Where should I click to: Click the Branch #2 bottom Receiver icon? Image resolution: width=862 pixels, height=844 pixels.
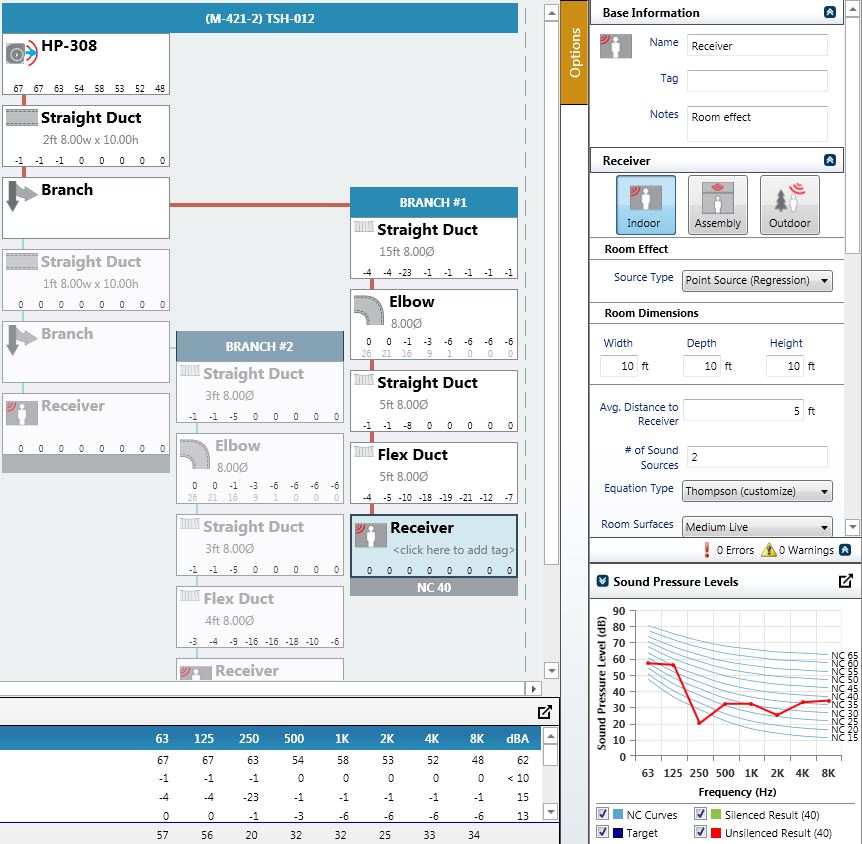click(196, 673)
